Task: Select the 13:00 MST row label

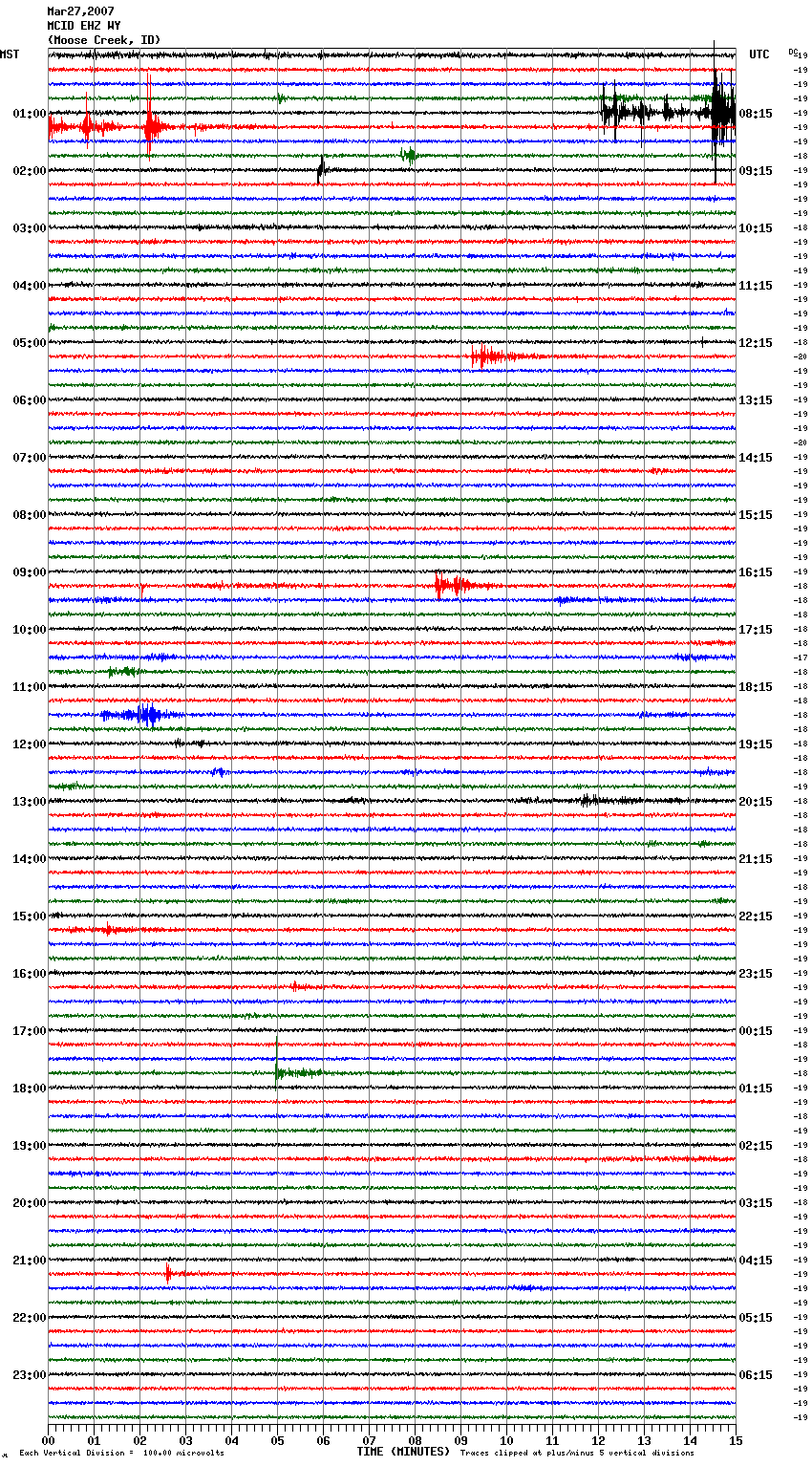Action: [30, 802]
